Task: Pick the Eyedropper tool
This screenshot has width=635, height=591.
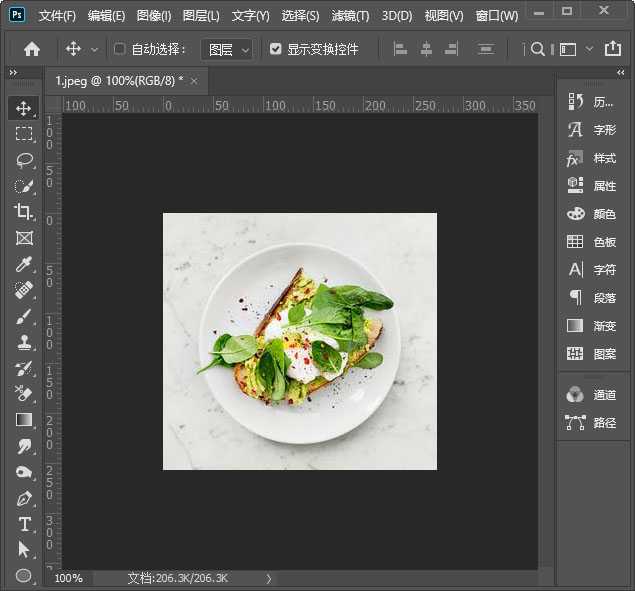Action: (x=24, y=264)
